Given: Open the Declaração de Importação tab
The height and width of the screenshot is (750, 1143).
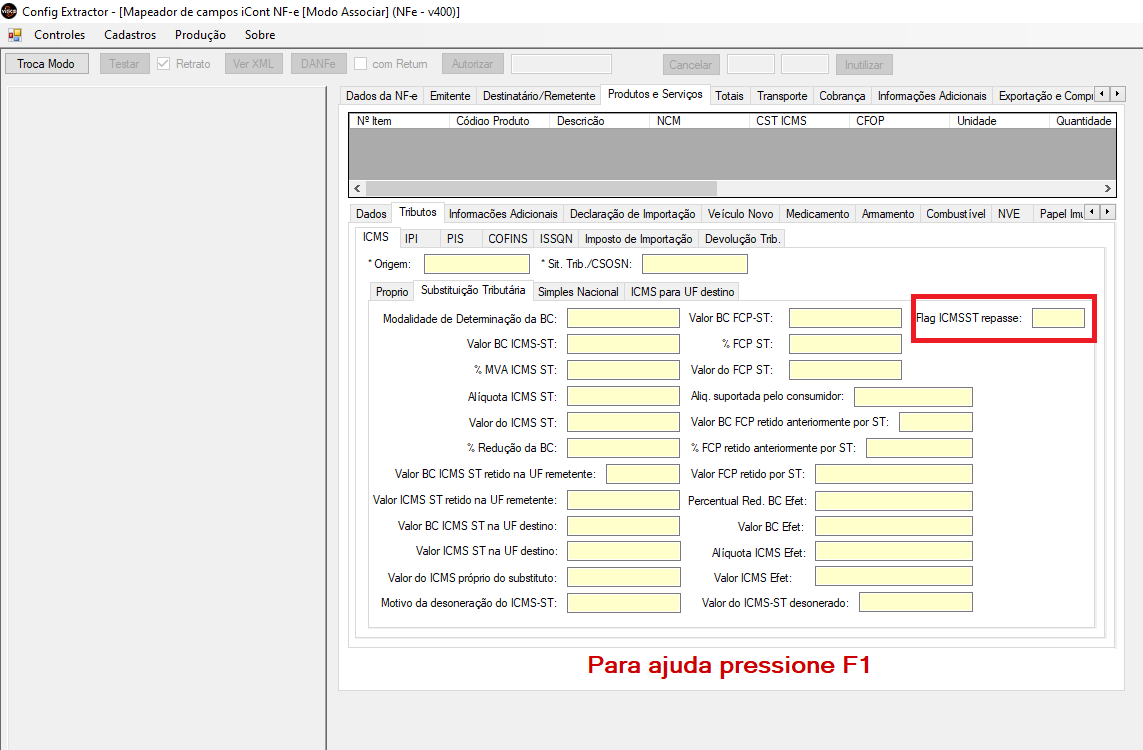Looking at the screenshot, I should (632, 214).
